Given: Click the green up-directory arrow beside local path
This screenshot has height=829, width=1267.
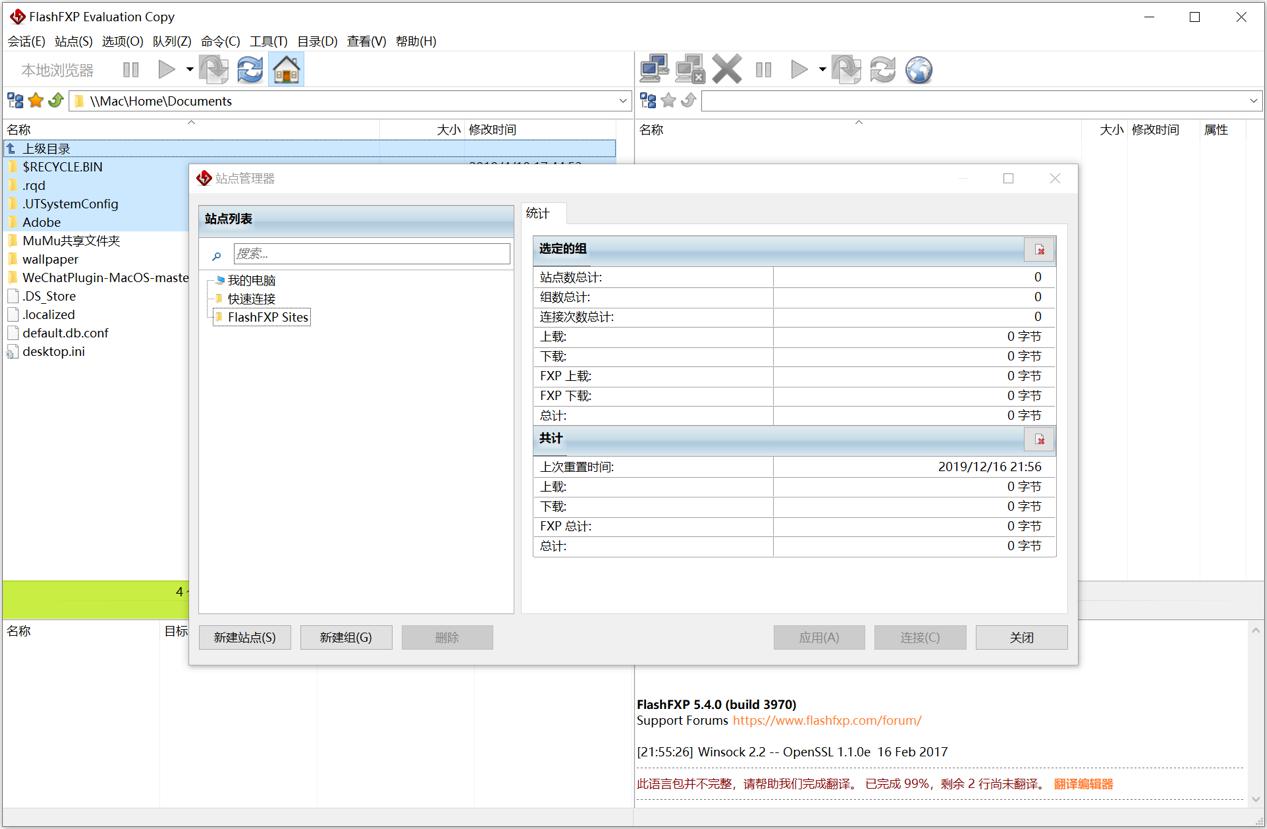Looking at the screenshot, I should point(56,100).
